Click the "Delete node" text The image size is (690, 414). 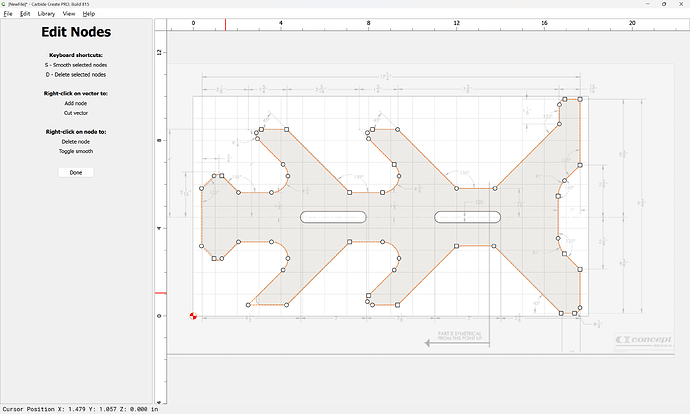[76, 142]
